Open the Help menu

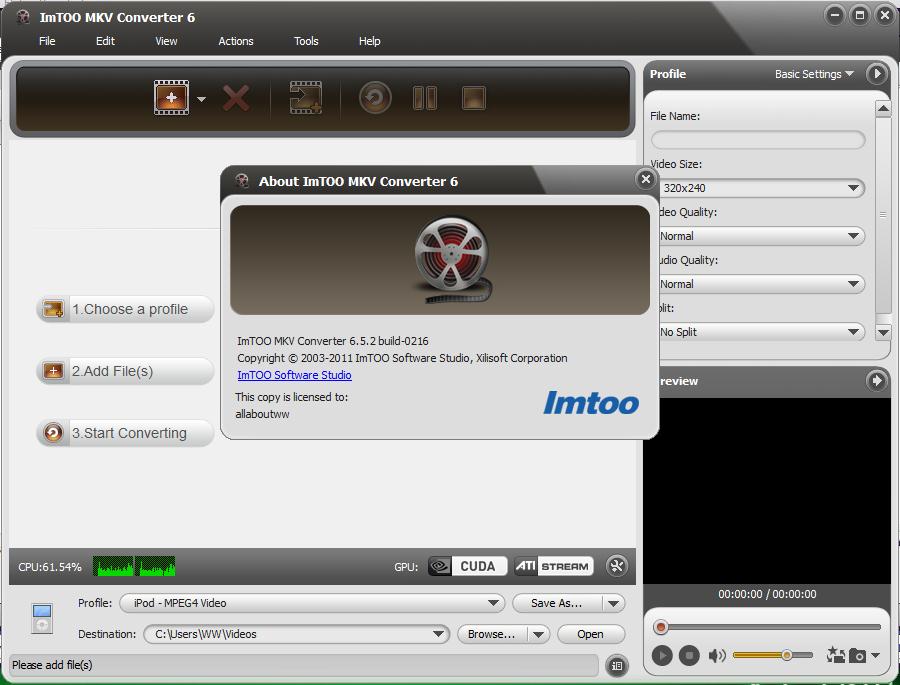[370, 41]
